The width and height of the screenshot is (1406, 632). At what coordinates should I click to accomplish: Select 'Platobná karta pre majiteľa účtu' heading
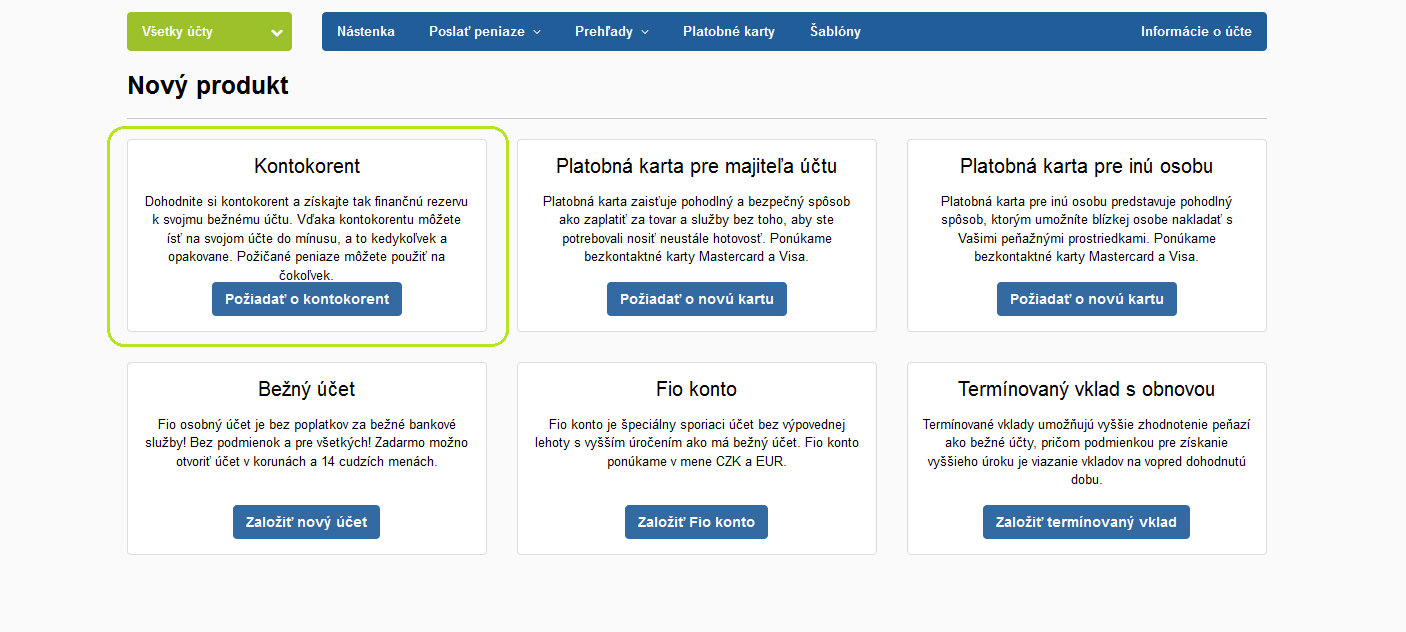[697, 166]
